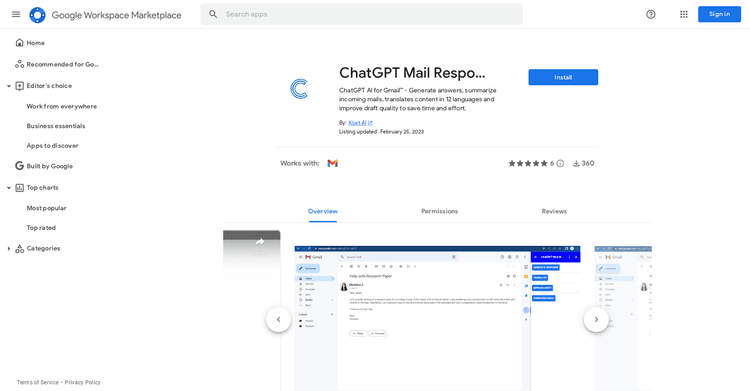This screenshot has width=750, height=391.
Task: Collapse the Editor's choice section
Action: [9, 86]
